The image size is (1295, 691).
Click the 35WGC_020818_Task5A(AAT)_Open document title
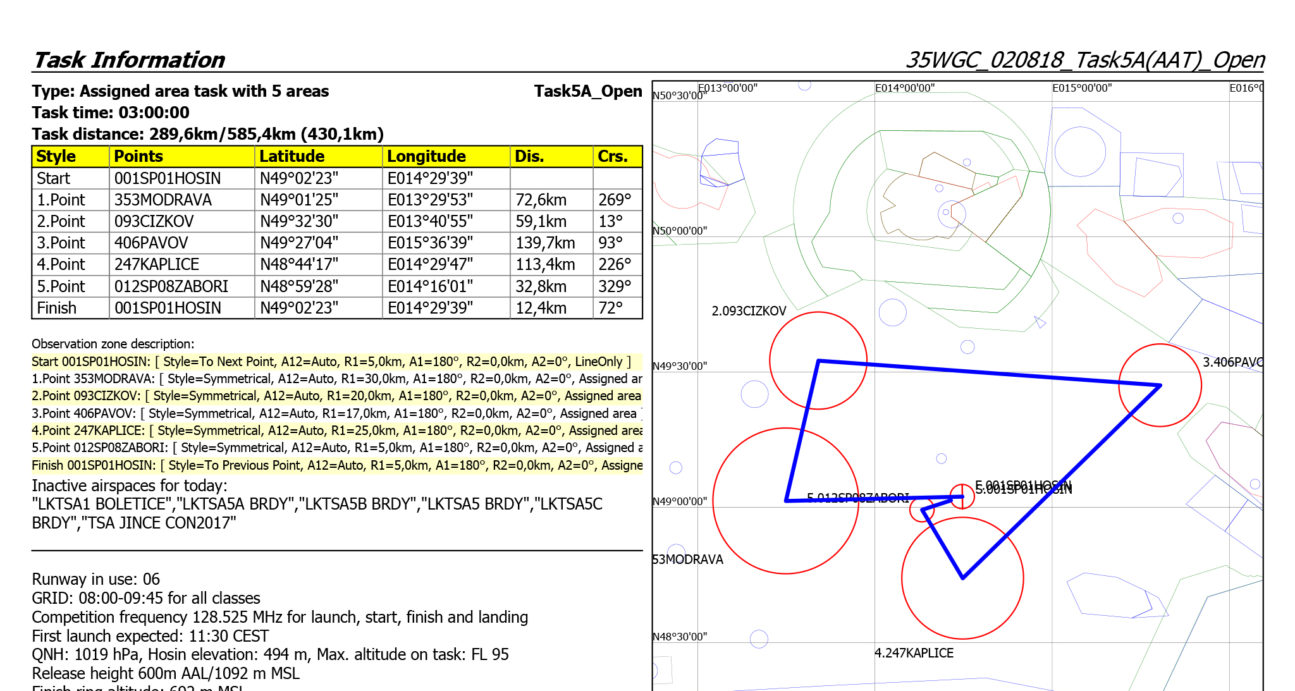point(1084,60)
